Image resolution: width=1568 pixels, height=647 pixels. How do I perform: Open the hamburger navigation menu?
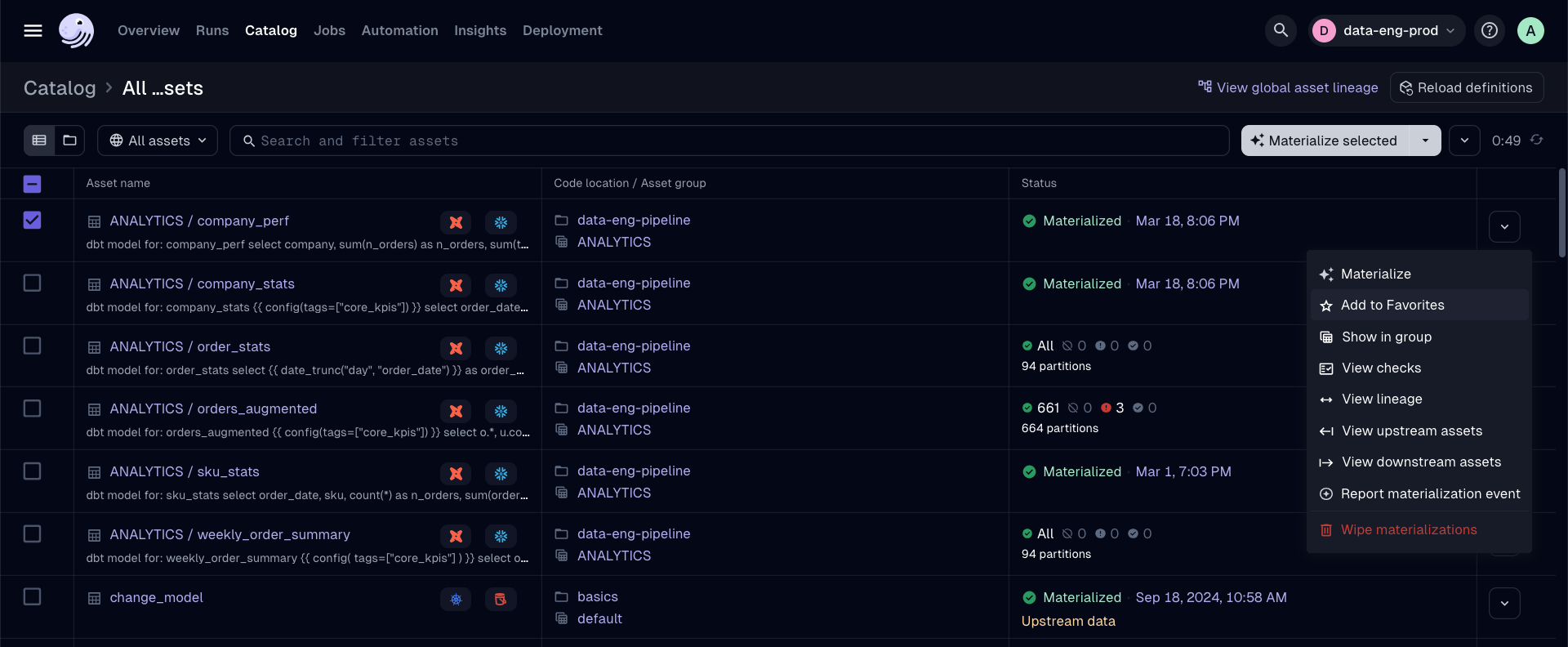pyautogui.click(x=33, y=30)
